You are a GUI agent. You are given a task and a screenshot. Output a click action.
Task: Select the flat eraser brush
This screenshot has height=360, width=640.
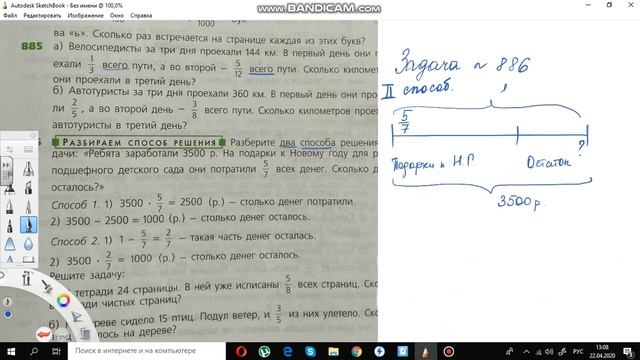[x=28, y=260]
